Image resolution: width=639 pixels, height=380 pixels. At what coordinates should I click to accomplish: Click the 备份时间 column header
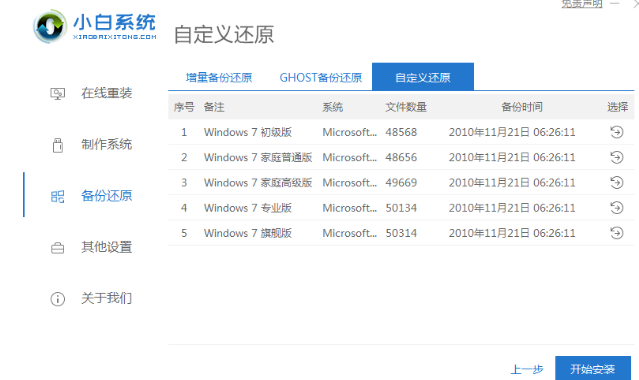[x=522, y=107]
